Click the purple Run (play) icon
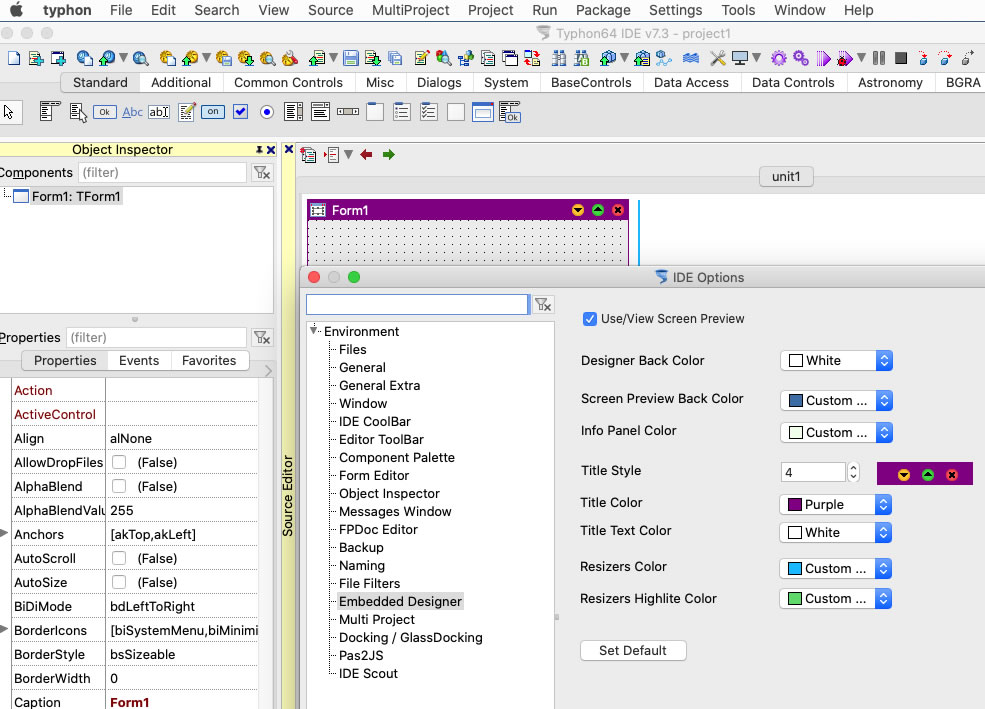The width and height of the screenshot is (985, 709). coord(823,58)
